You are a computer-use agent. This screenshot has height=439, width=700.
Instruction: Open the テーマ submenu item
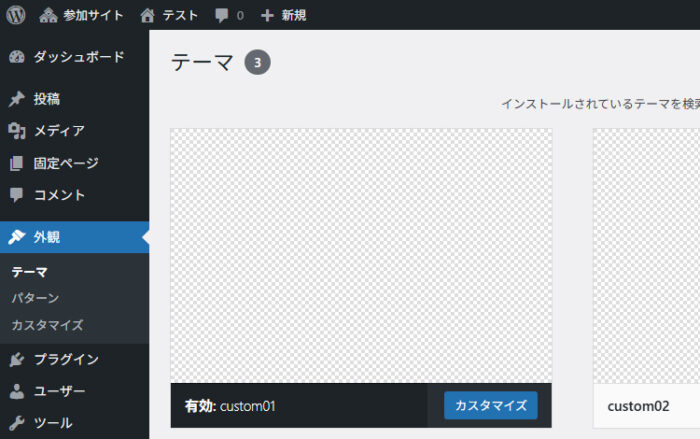tap(30, 271)
